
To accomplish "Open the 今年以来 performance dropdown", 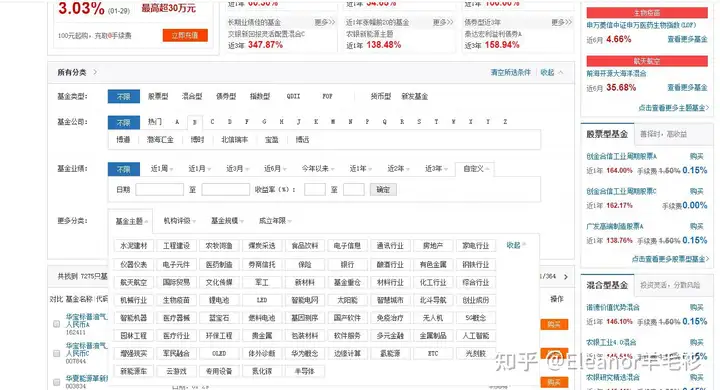I will click(x=318, y=169).
